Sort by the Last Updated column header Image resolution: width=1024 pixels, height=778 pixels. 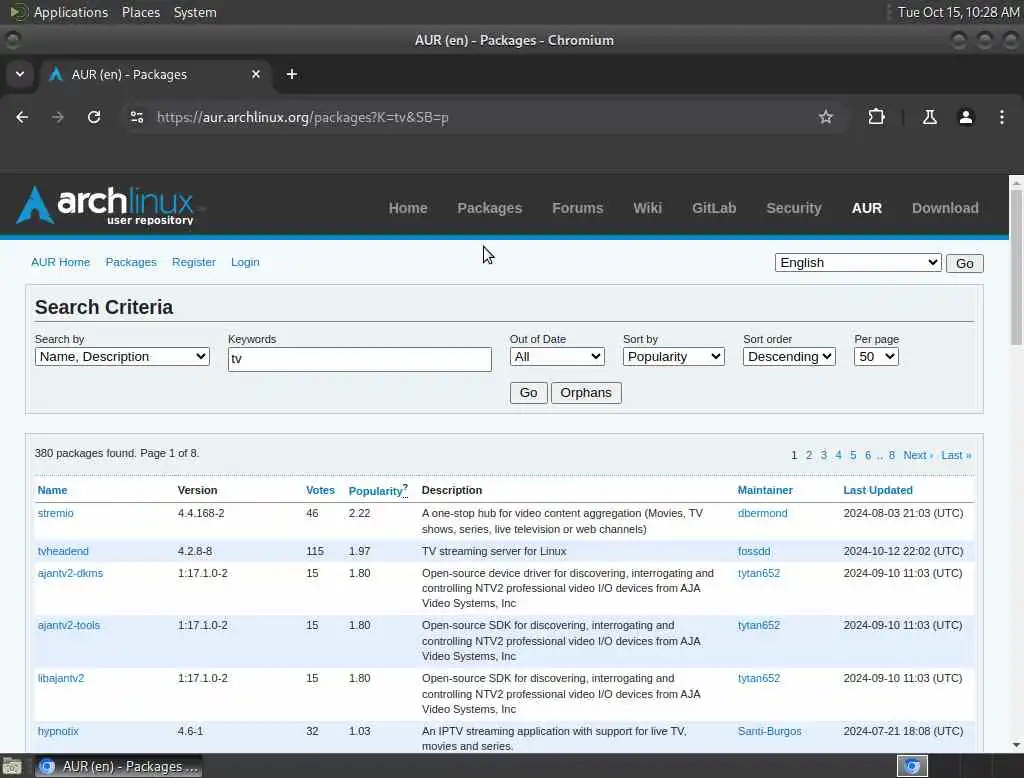[878, 490]
